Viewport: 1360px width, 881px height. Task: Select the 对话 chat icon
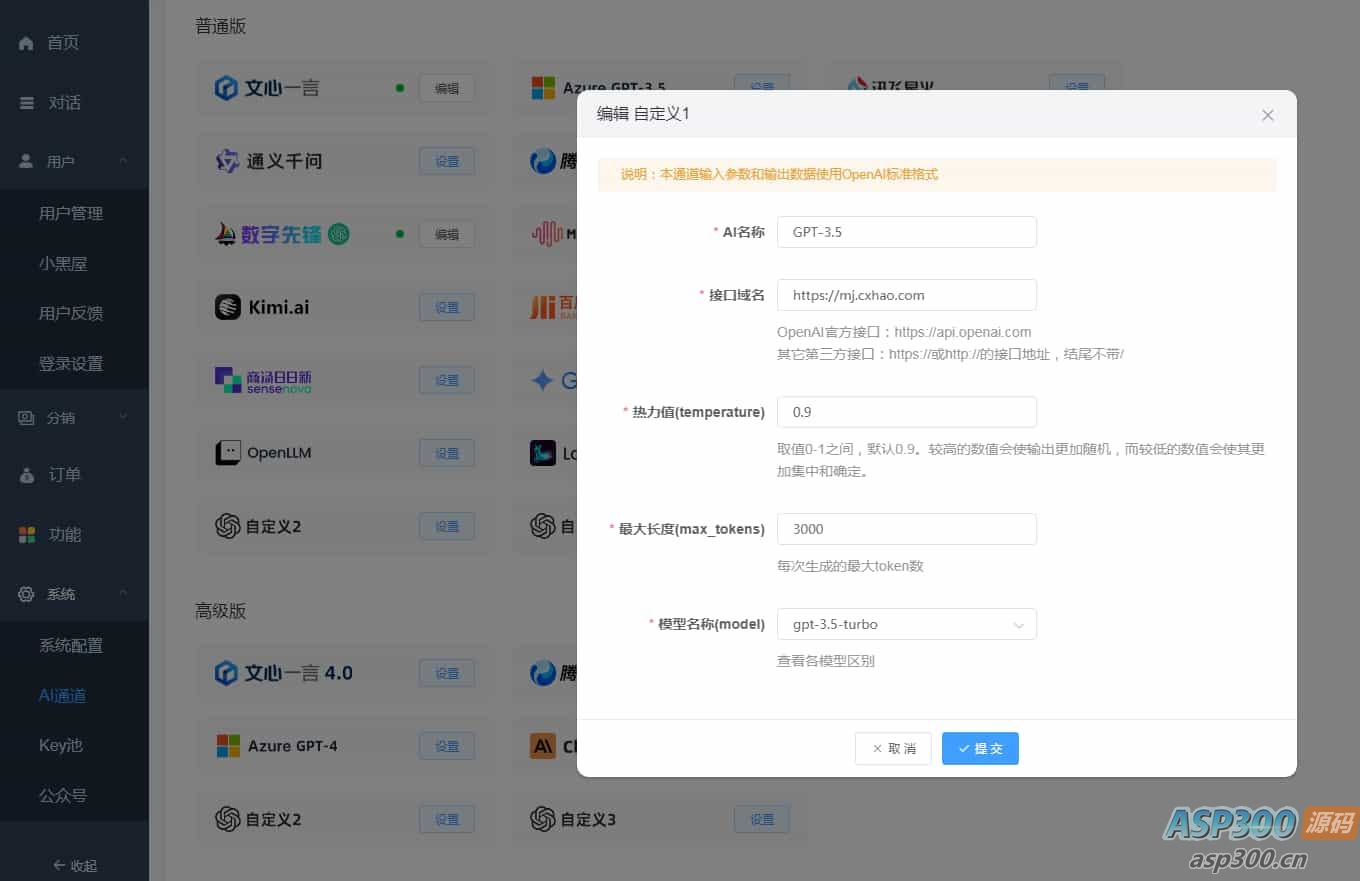pos(25,101)
